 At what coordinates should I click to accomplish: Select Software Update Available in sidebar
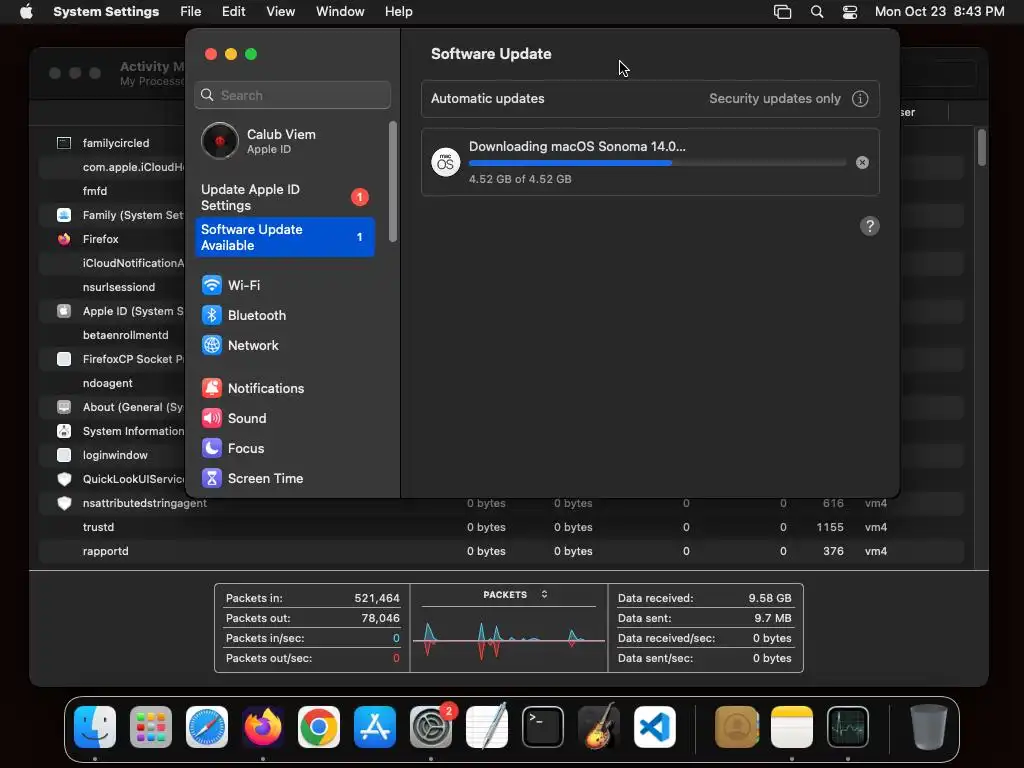(285, 237)
